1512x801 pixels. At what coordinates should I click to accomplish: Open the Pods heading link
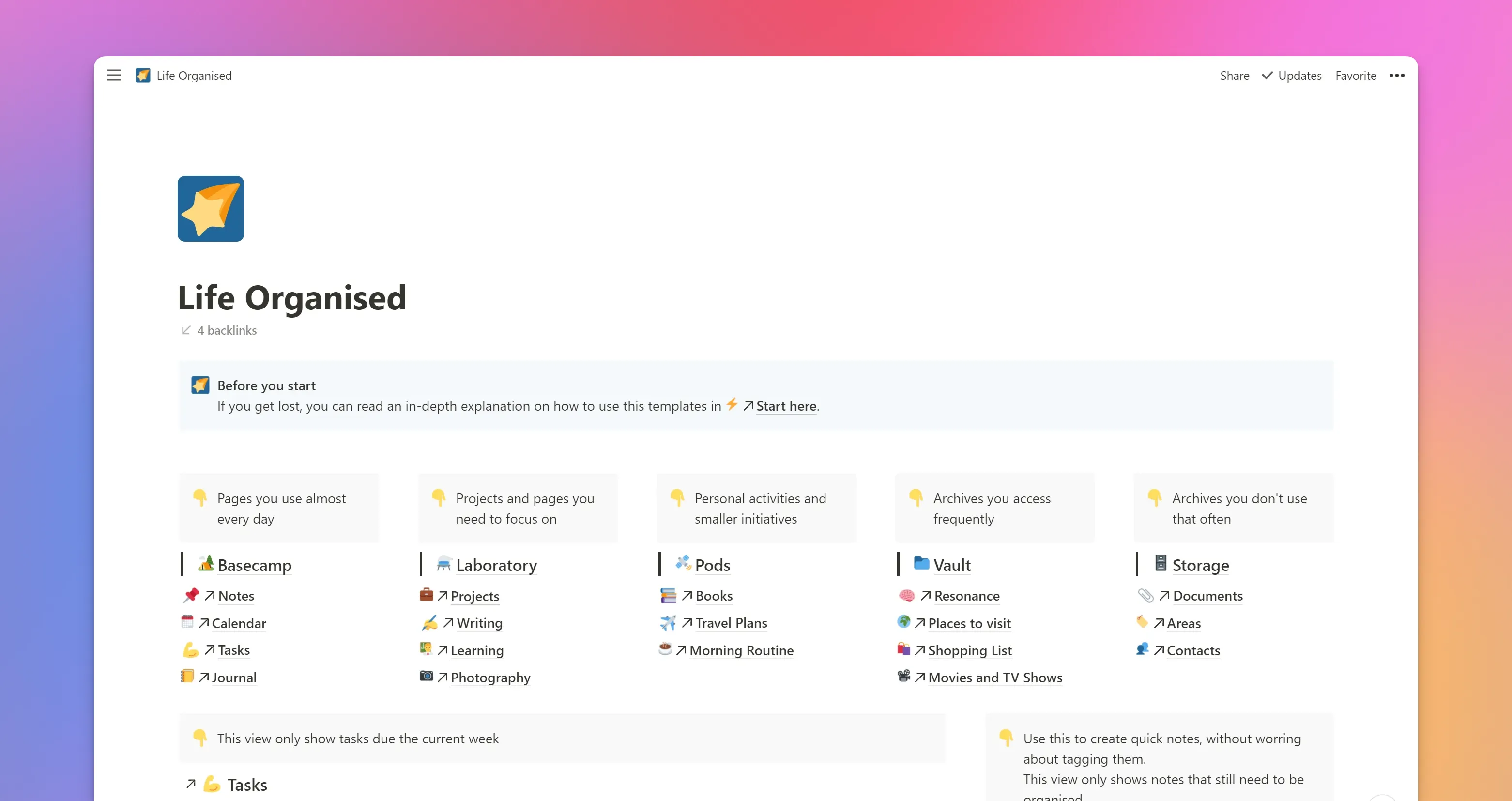[x=713, y=565]
